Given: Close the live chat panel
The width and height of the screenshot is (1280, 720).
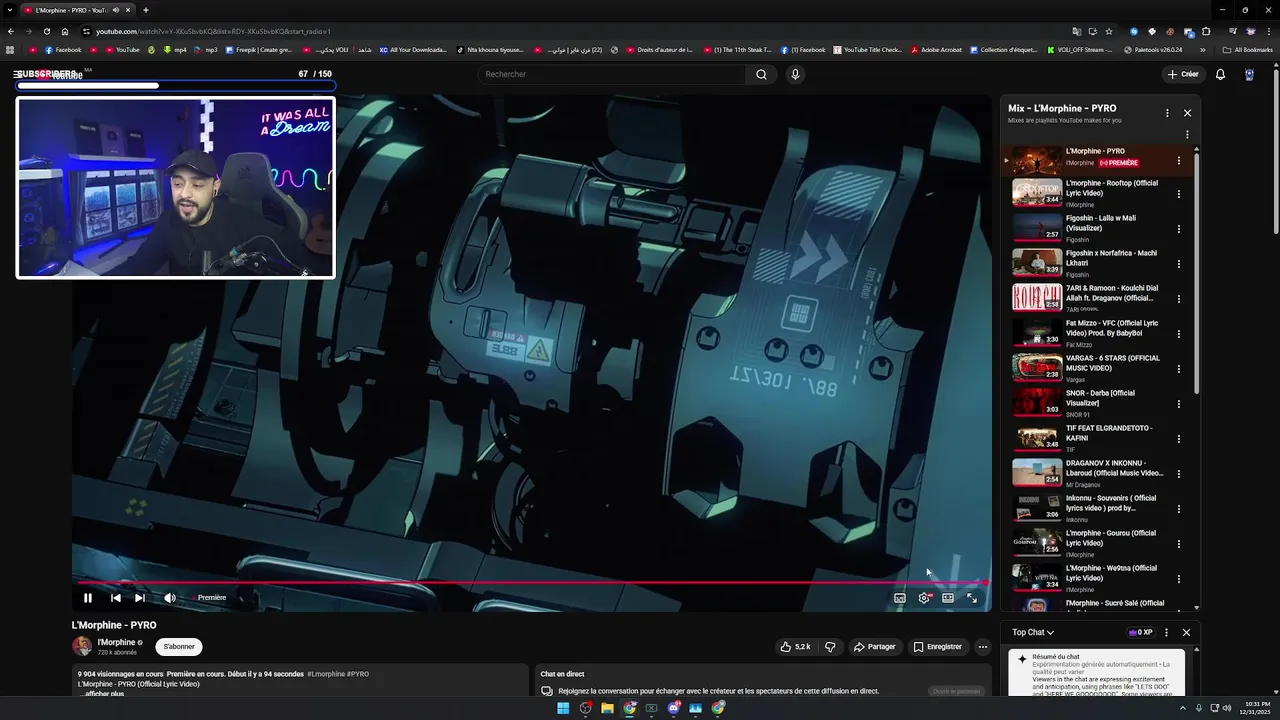Looking at the screenshot, I should tap(1187, 632).
